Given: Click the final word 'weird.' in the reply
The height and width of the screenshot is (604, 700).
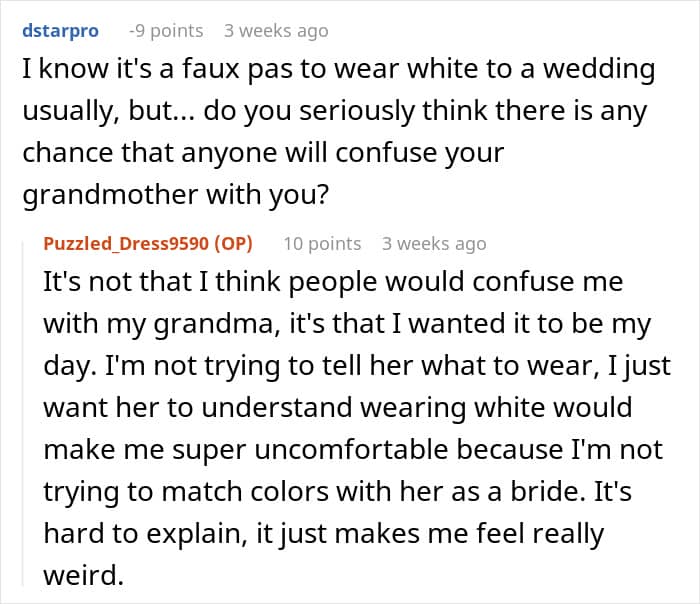Looking at the screenshot, I should click(x=82, y=576).
